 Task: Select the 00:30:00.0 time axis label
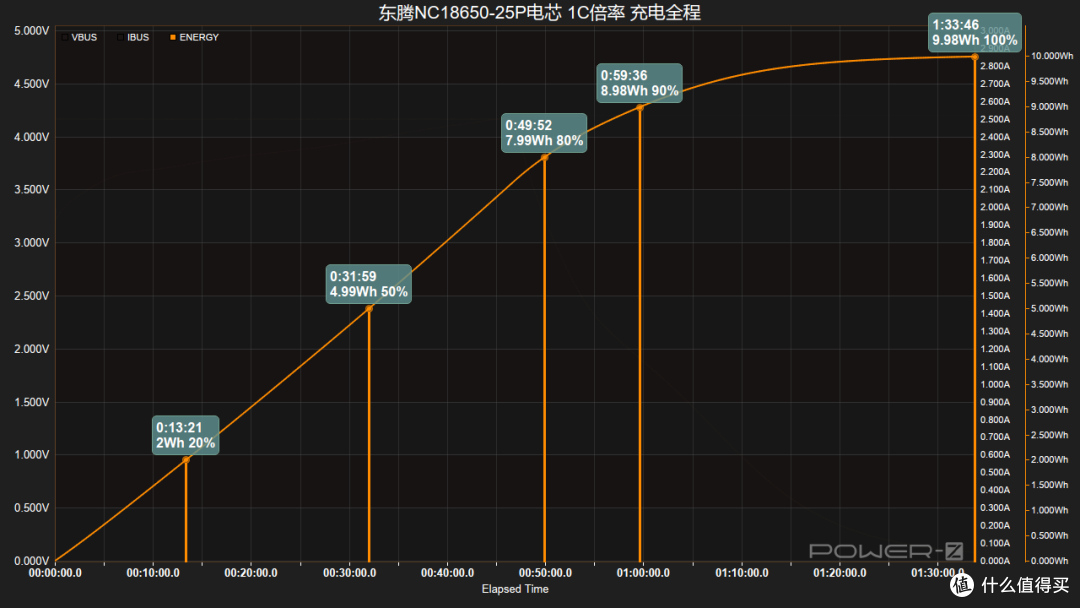(349, 573)
